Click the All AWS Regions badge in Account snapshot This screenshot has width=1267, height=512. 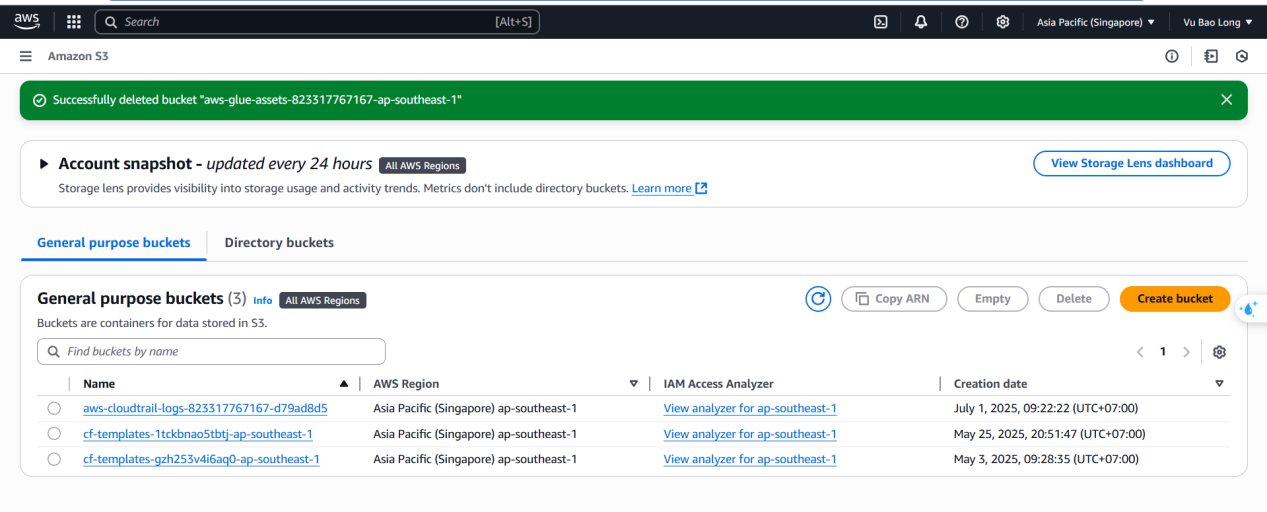(x=423, y=165)
